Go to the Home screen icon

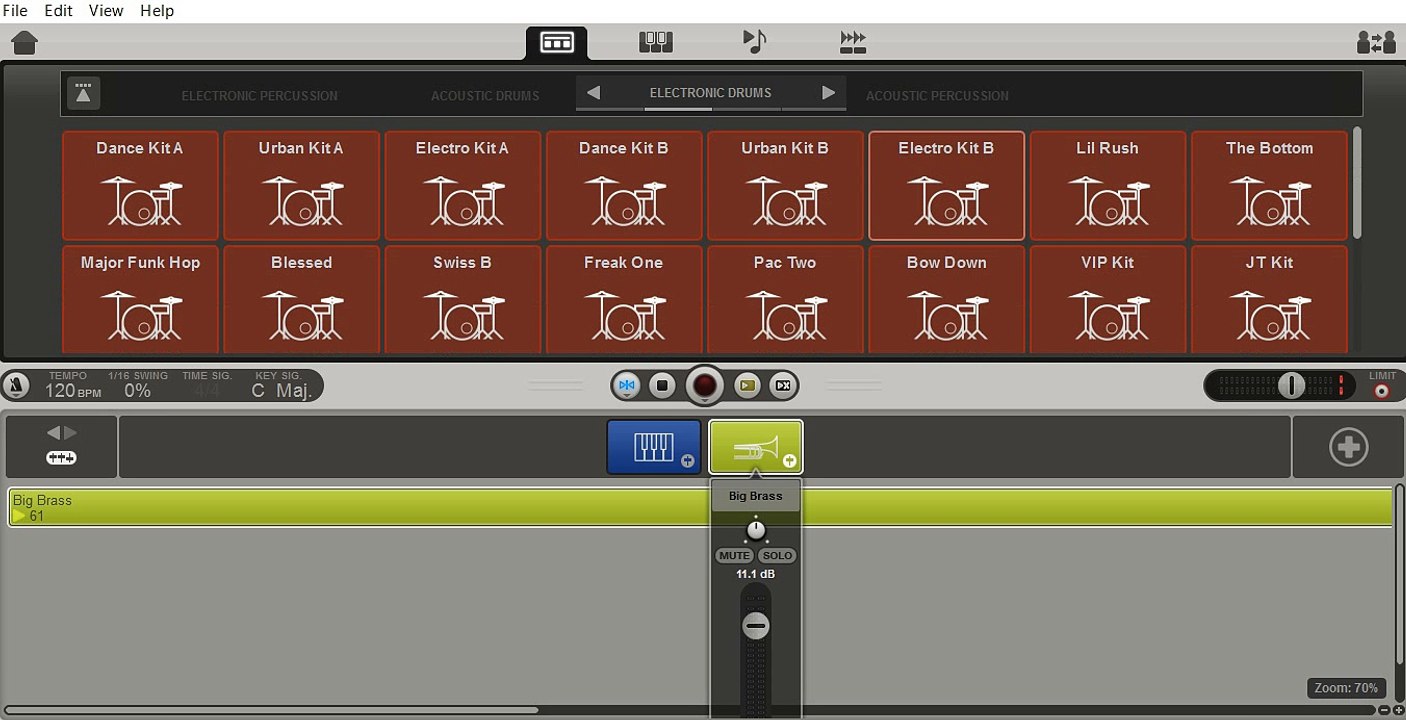tap(24, 43)
